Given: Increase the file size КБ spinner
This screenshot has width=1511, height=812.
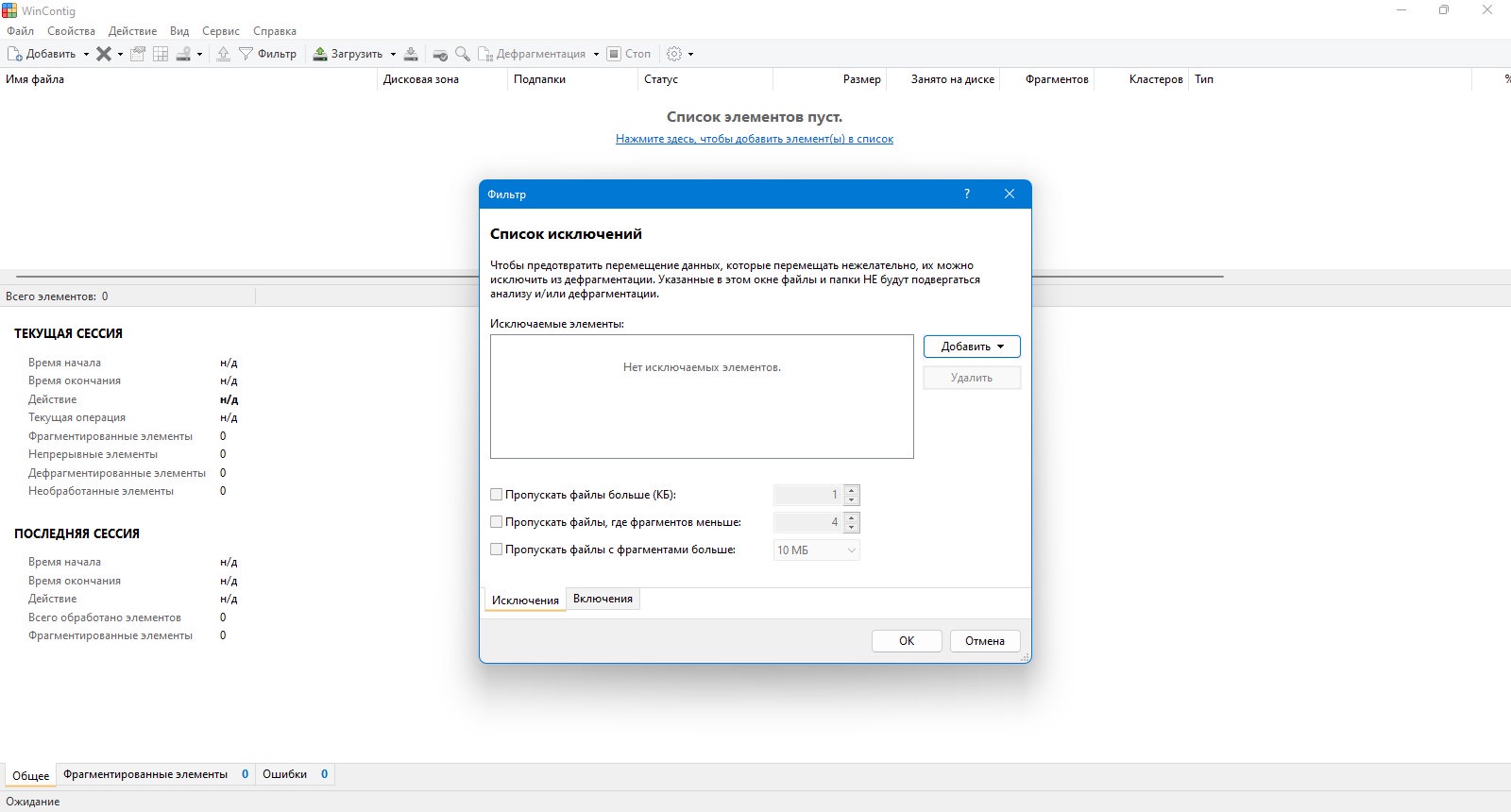Looking at the screenshot, I should (852, 490).
